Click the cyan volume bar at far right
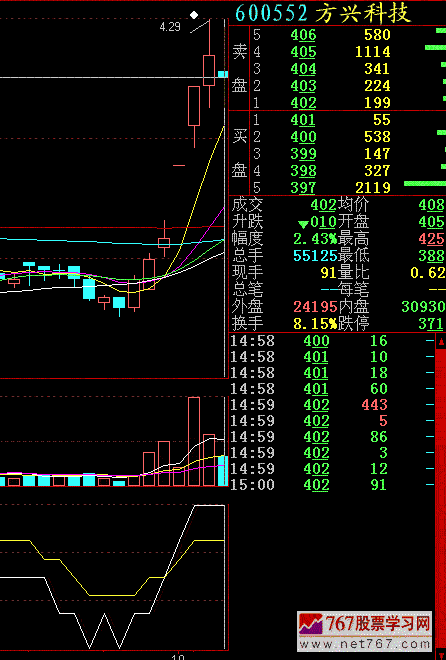 click(x=223, y=471)
